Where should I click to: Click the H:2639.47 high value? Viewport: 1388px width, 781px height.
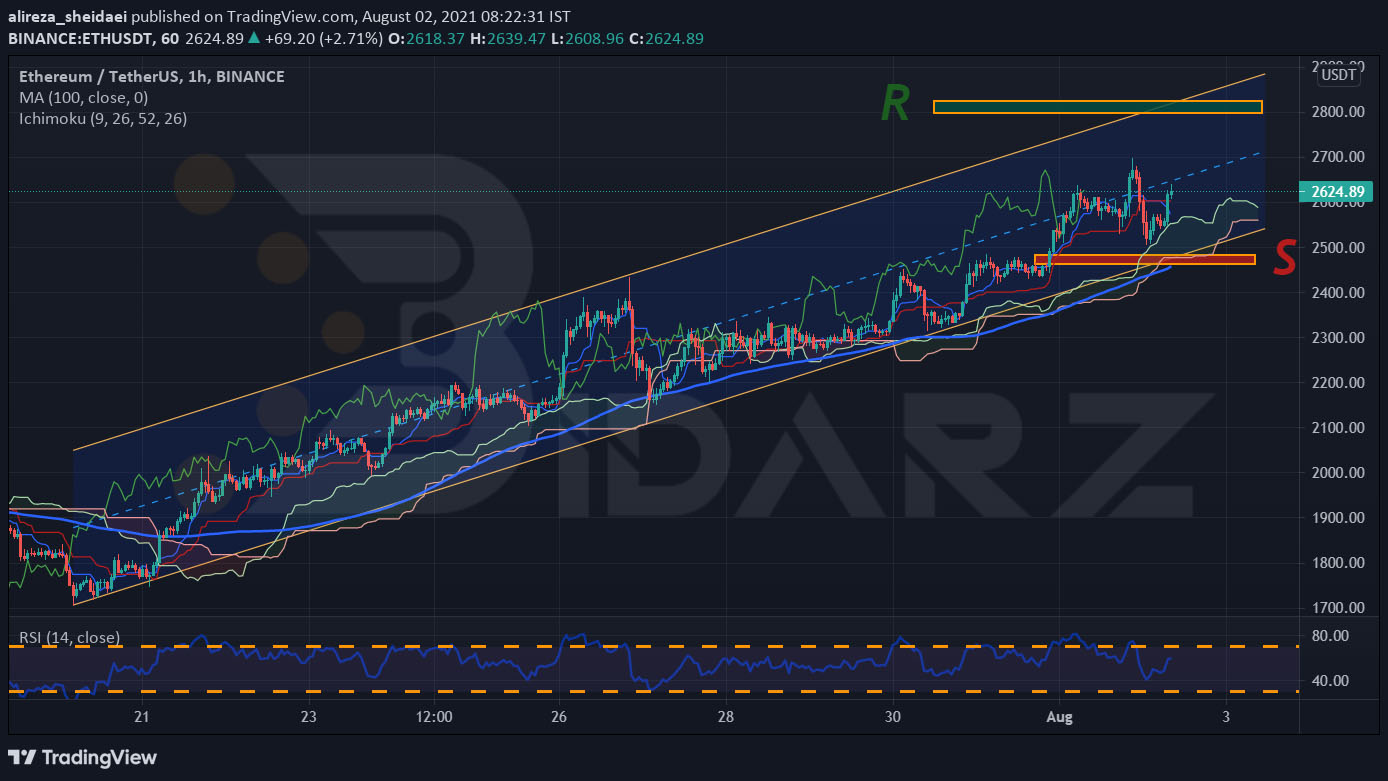click(x=508, y=38)
